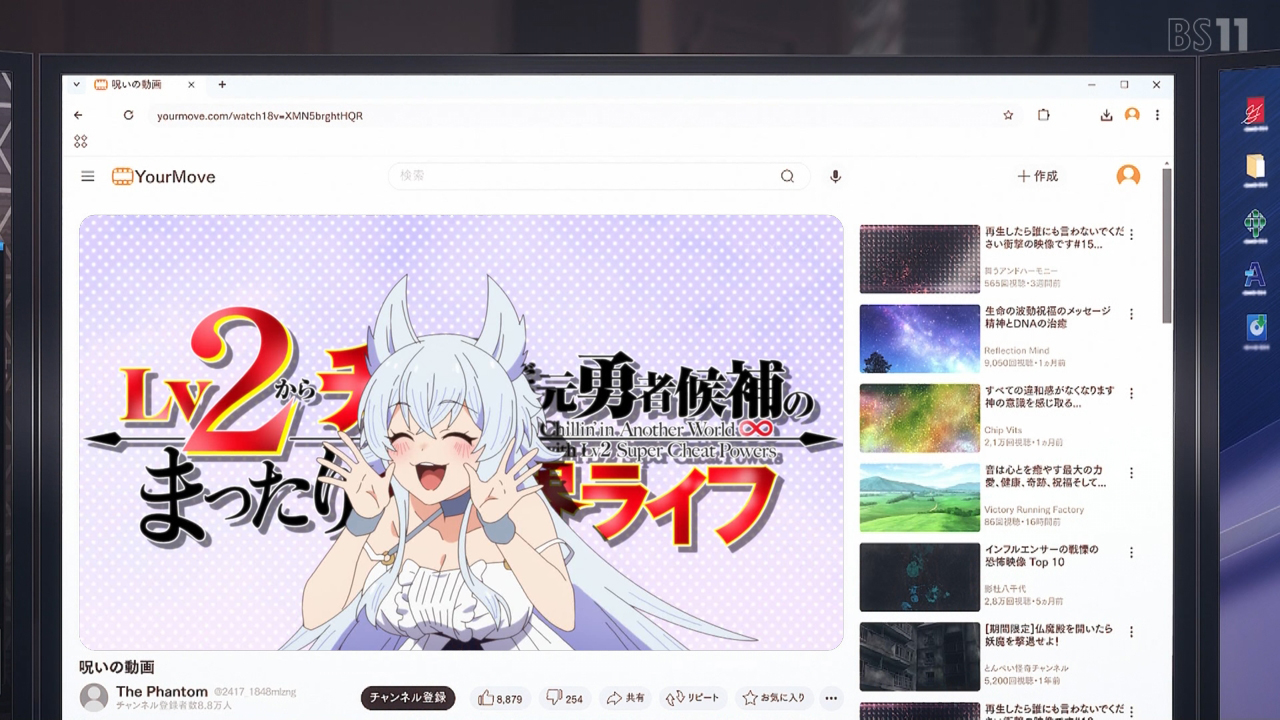Open the browser downloads icon
The image size is (1280, 720).
(x=1106, y=115)
